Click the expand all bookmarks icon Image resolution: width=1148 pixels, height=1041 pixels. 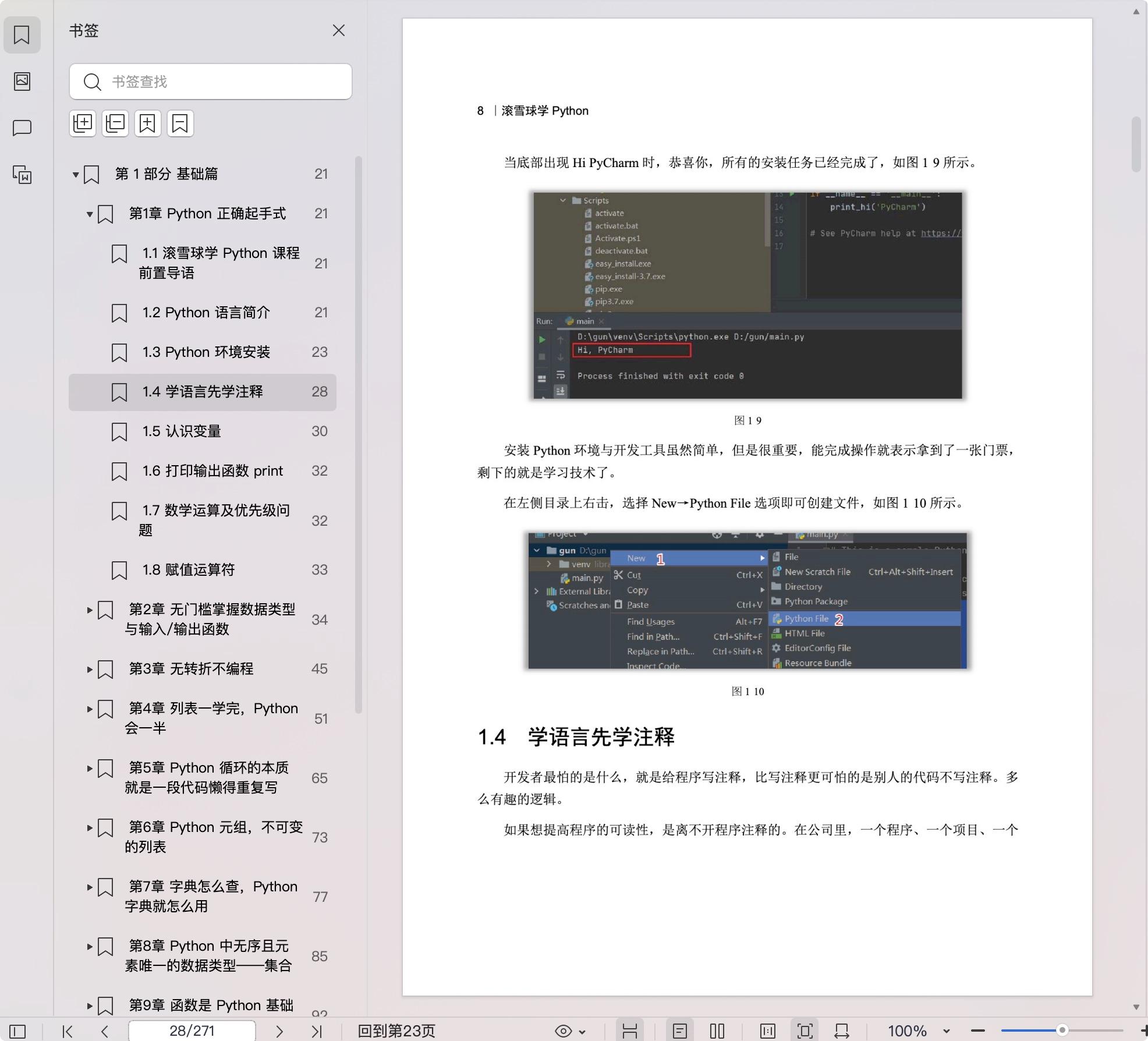[x=83, y=123]
